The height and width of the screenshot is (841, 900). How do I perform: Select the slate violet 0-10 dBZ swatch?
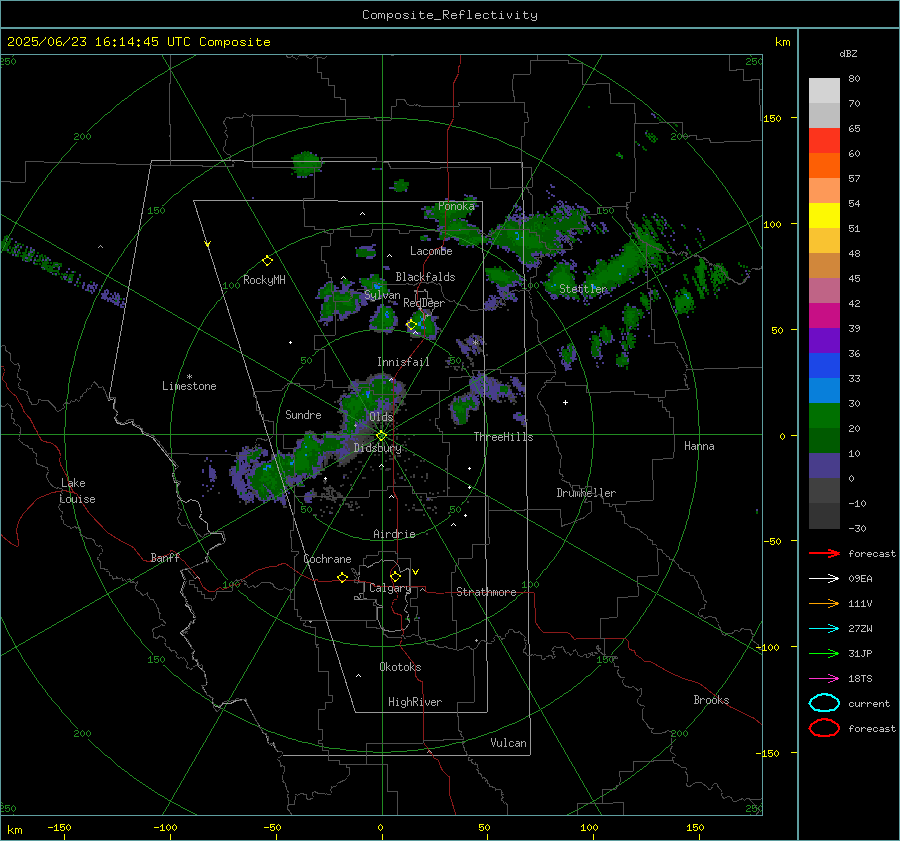[824, 466]
